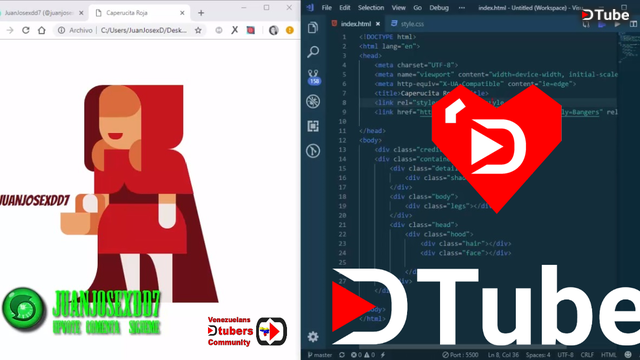
Task: Click the code text meta charset="UTF-8" on line 4
Action: 416,65
